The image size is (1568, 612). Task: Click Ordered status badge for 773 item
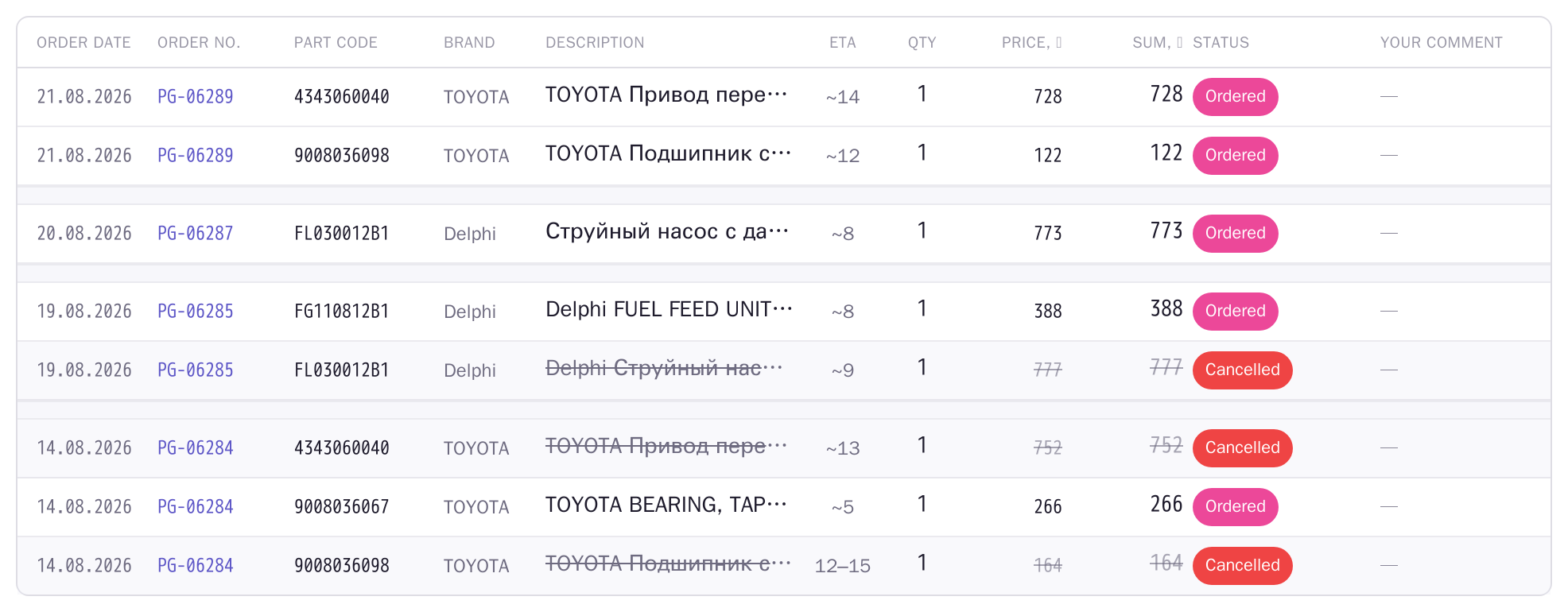1235,234
